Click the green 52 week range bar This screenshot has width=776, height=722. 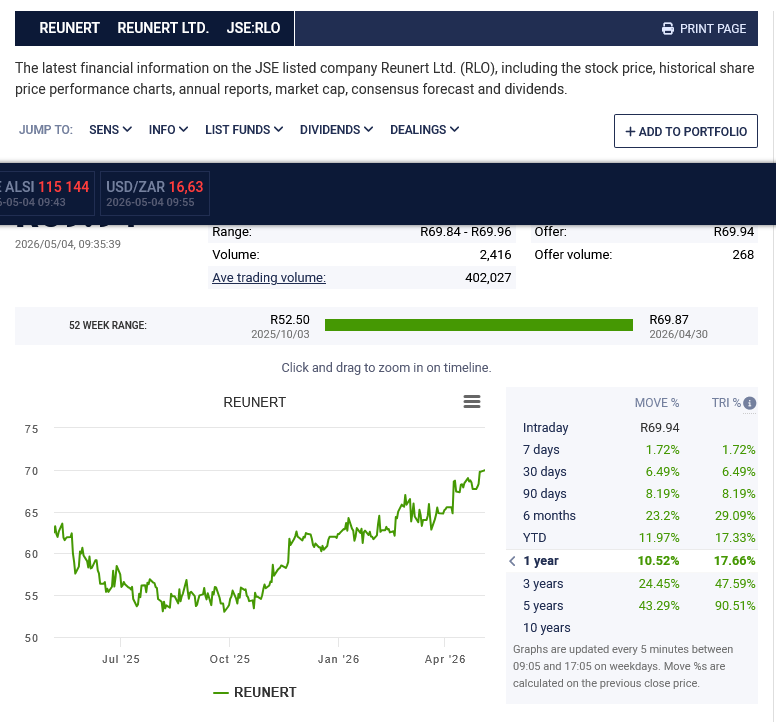click(479, 325)
